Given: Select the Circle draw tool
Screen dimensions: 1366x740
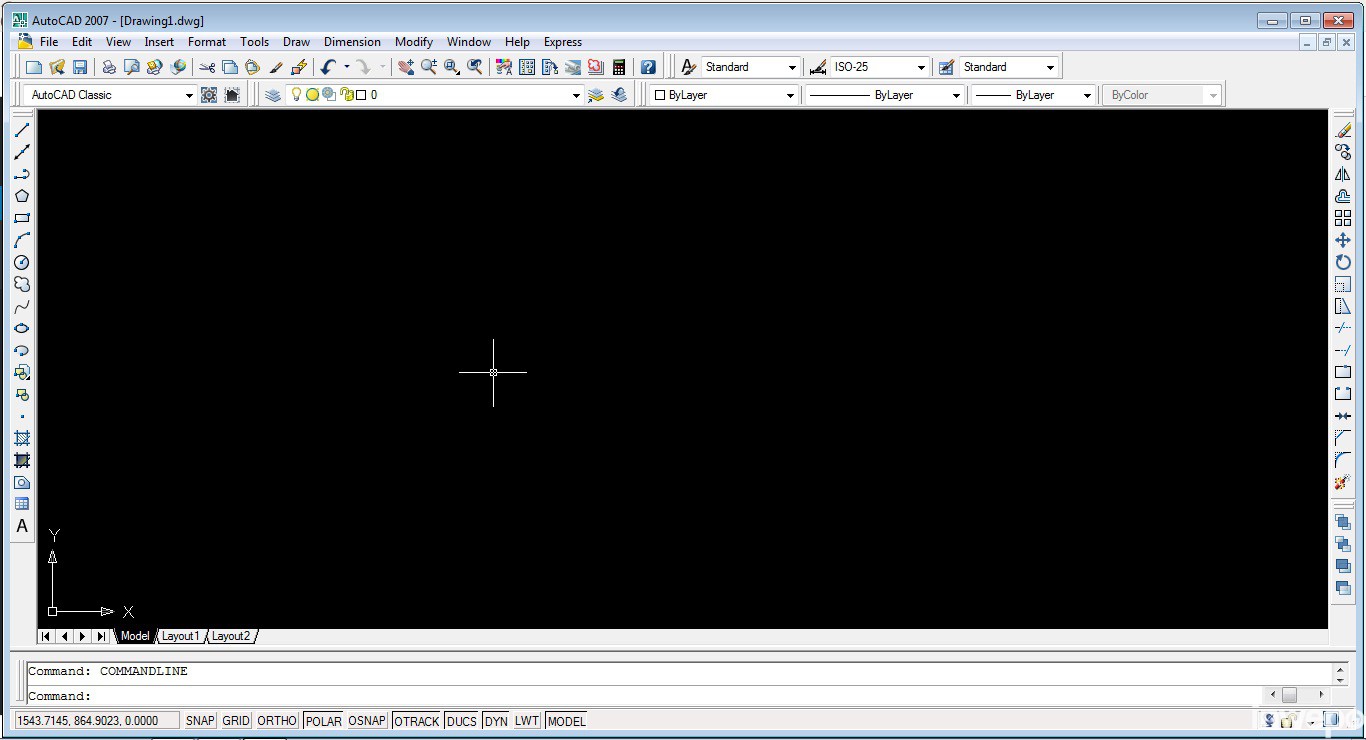Looking at the screenshot, I should point(22,262).
